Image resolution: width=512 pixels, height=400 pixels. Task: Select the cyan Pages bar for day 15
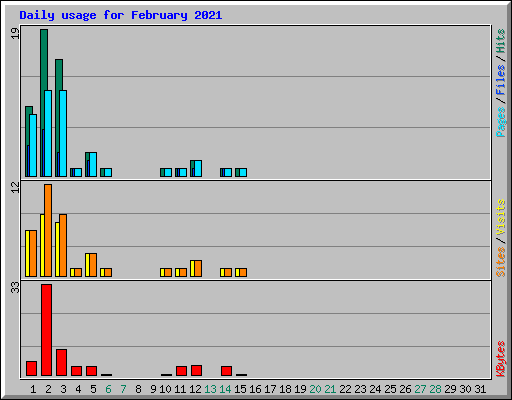point(243,172)
